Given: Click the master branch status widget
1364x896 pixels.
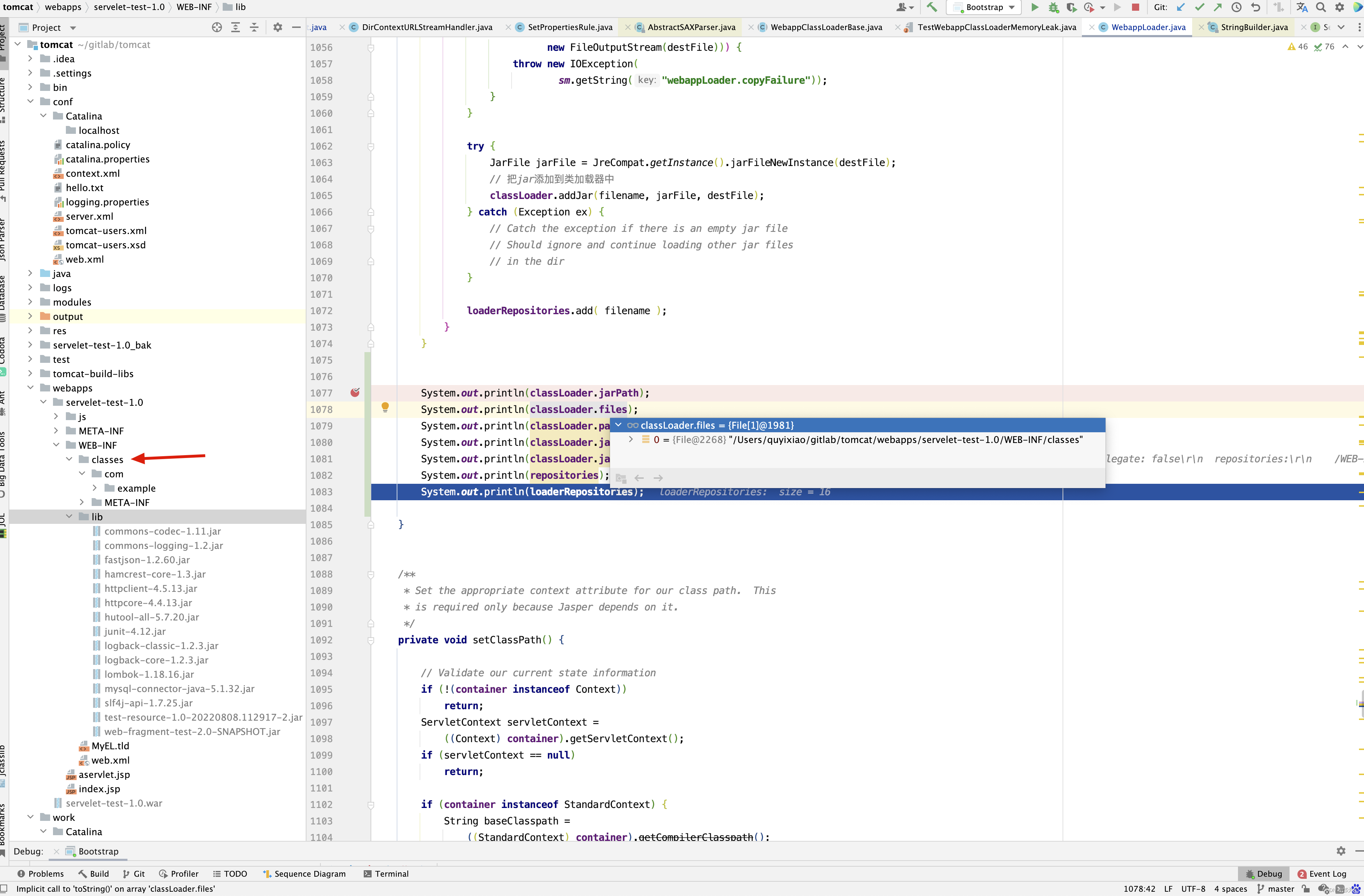Looking at the screenshot, I should coord(1275,888).
